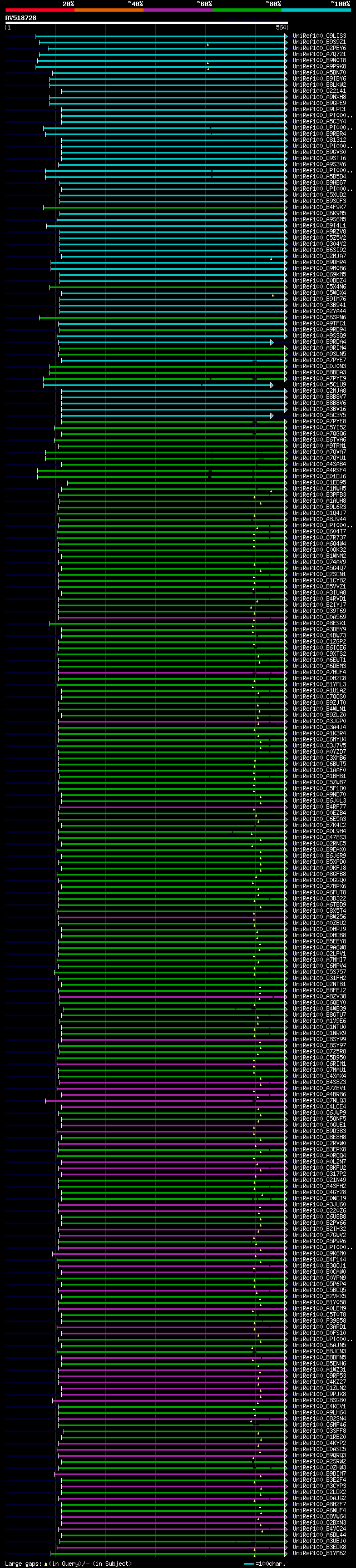Click the white query length bar
The height and width of the screenshot is (1568, 356).
pos(147,23)
